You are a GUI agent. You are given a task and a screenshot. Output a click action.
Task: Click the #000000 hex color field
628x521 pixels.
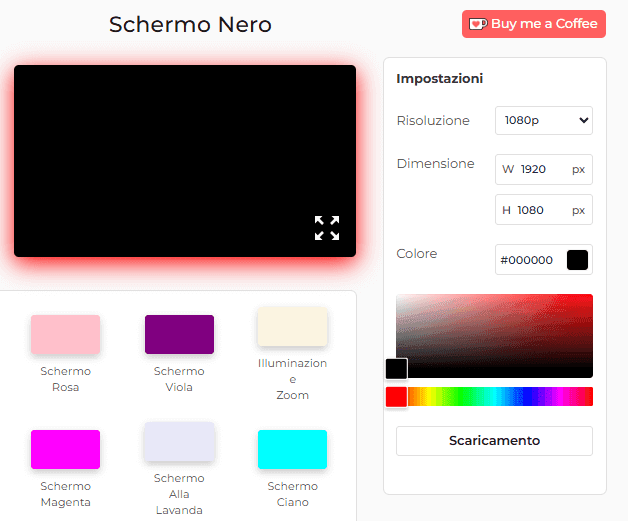click(x=528, y=260)
